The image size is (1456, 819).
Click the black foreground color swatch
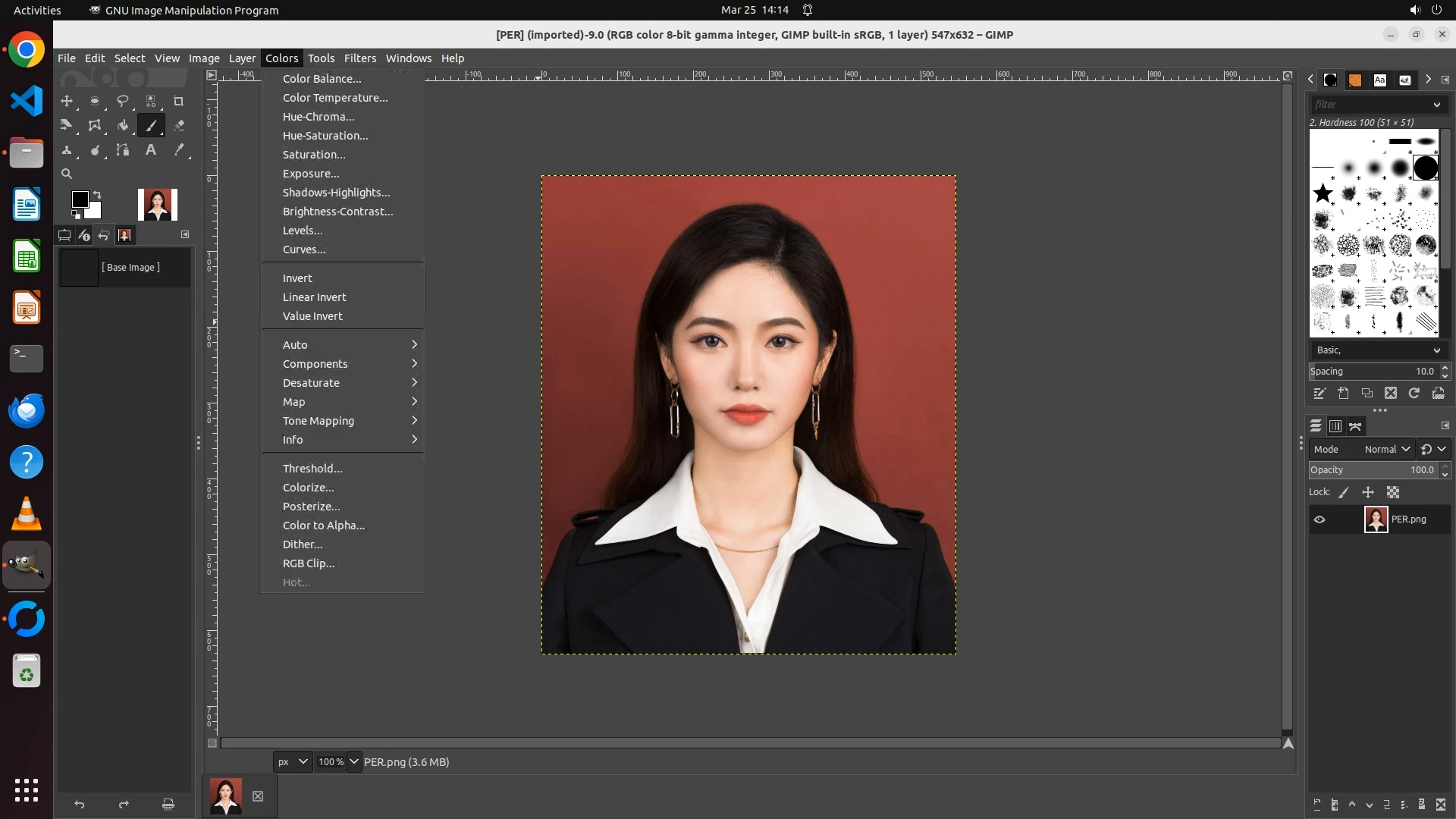tap(80, 199)
